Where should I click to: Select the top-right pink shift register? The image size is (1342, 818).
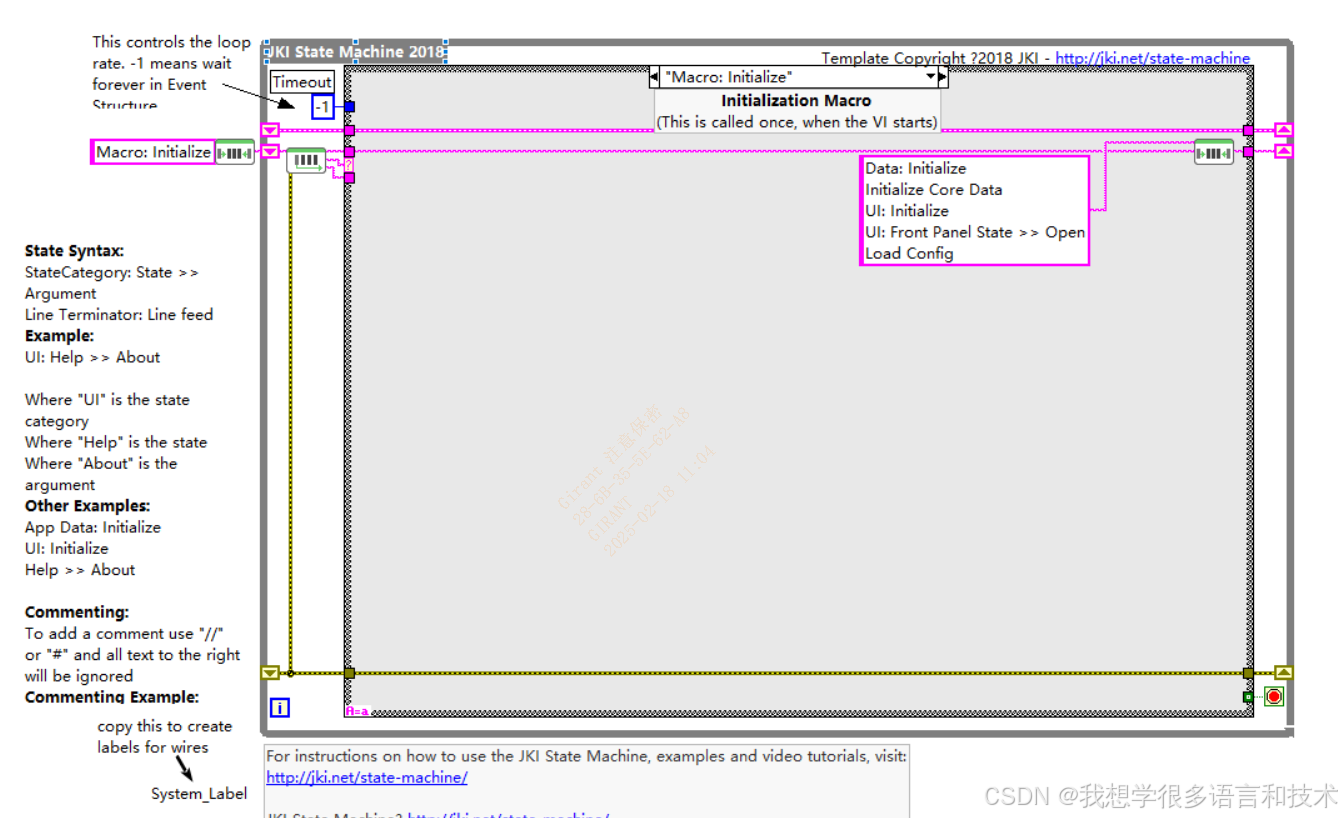point(1284,130)
